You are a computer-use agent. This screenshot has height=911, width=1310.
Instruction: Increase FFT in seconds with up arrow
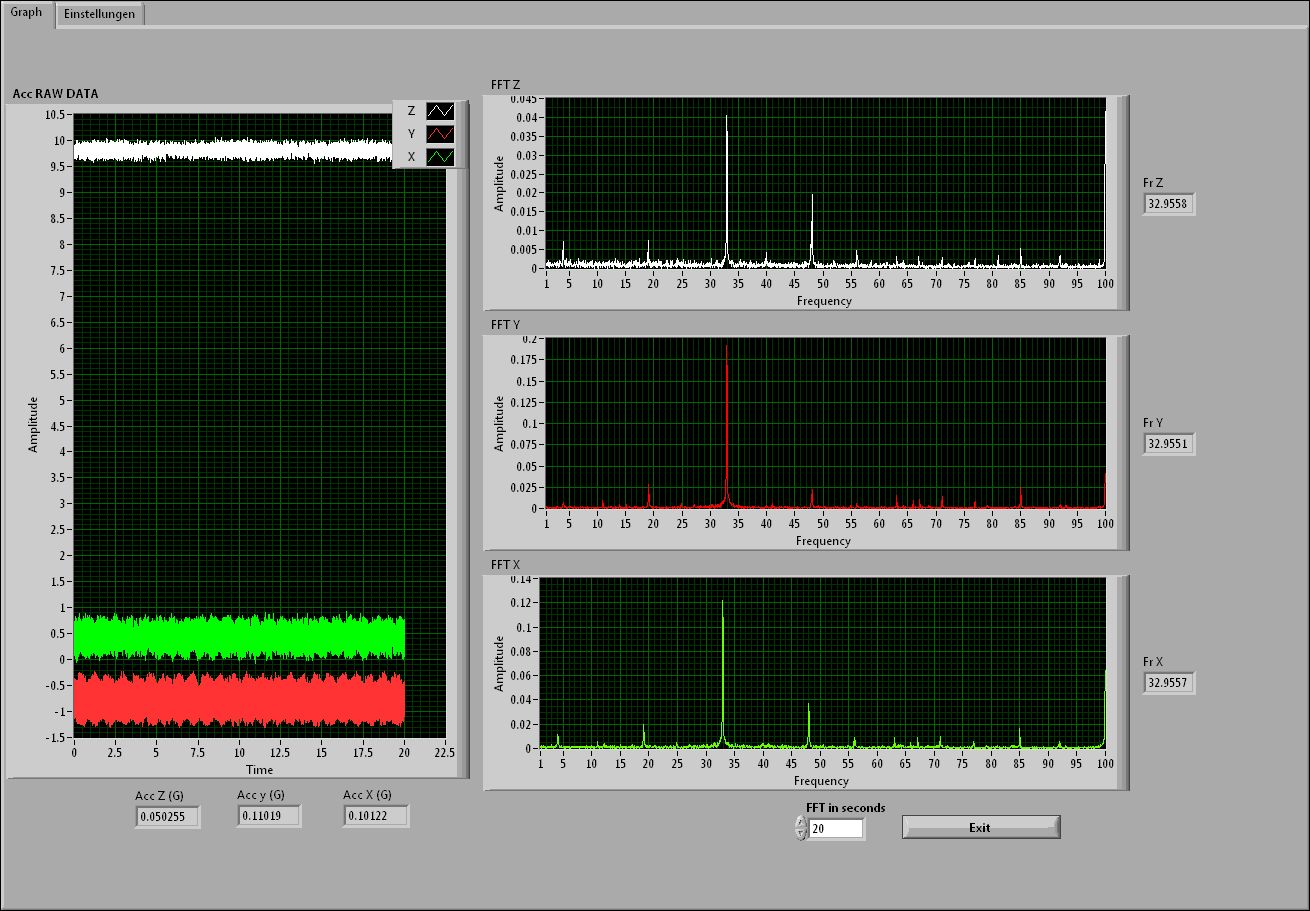coord(800,822)
